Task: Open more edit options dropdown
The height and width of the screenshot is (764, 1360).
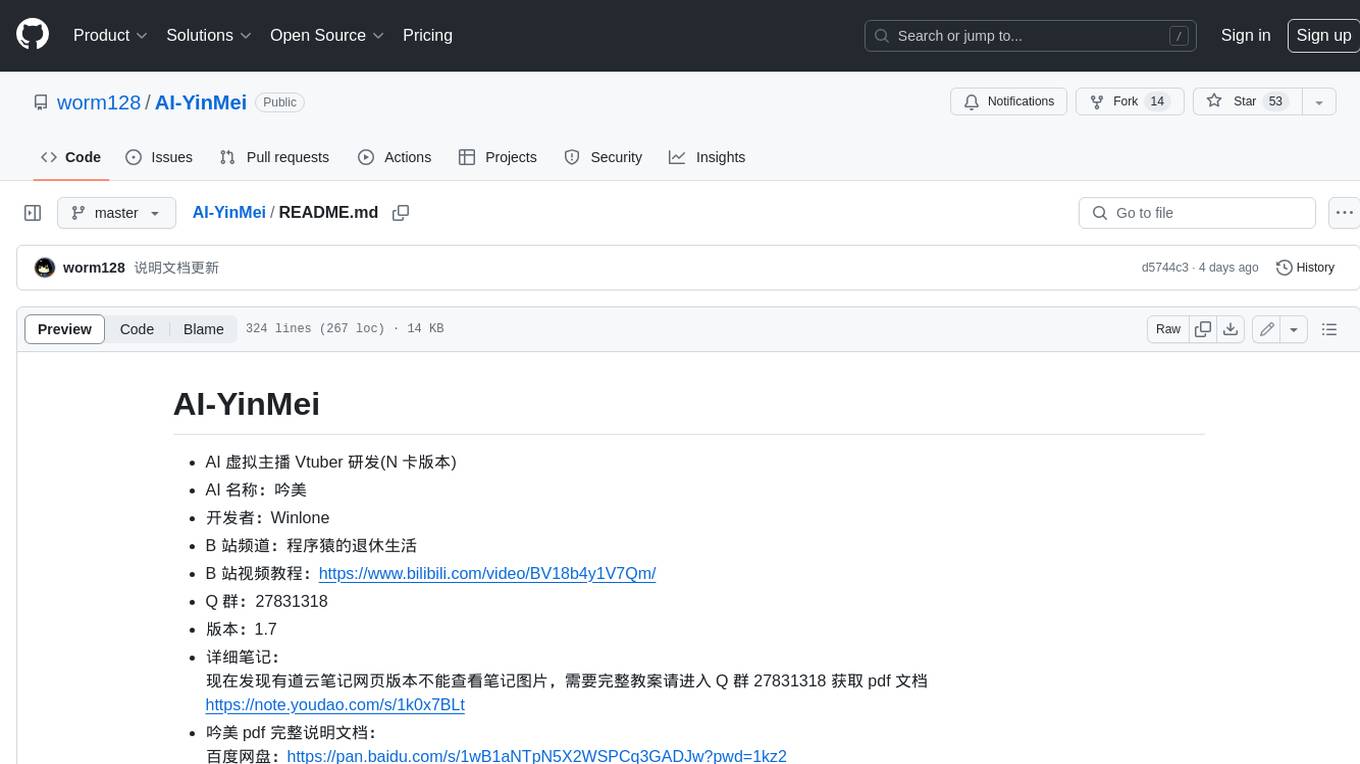Action: pyautogui.click(x=1294, y=329)
